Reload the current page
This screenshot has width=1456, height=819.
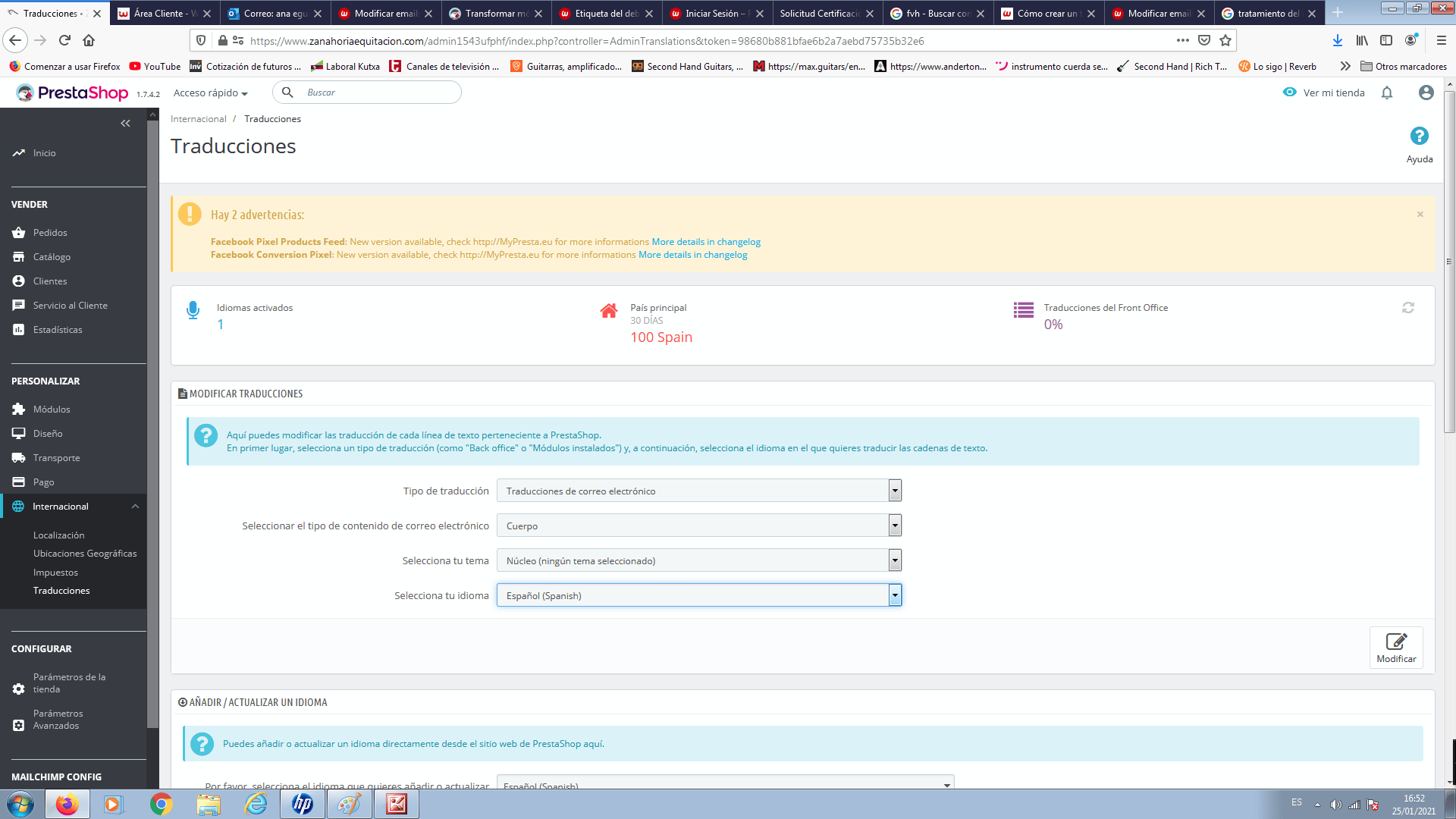tap(64, 40)
